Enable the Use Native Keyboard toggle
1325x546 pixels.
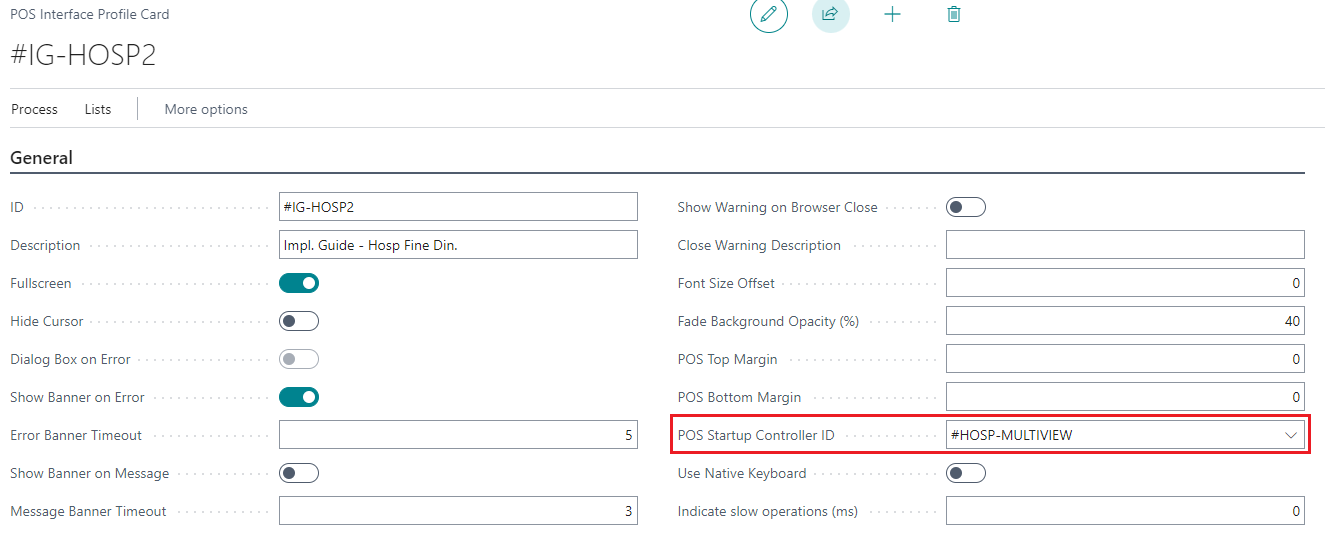pyautogui.click(x=966, y=473)
